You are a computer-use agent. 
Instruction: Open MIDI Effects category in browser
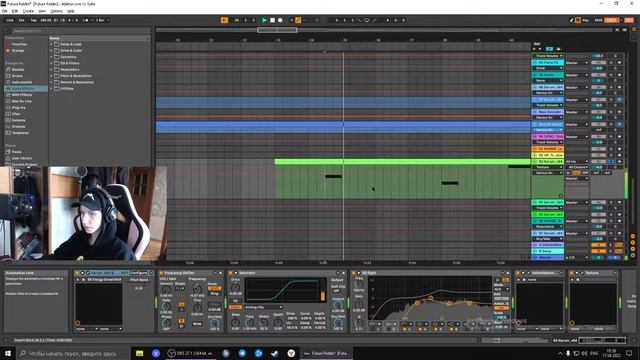click(x=22, y=95)
